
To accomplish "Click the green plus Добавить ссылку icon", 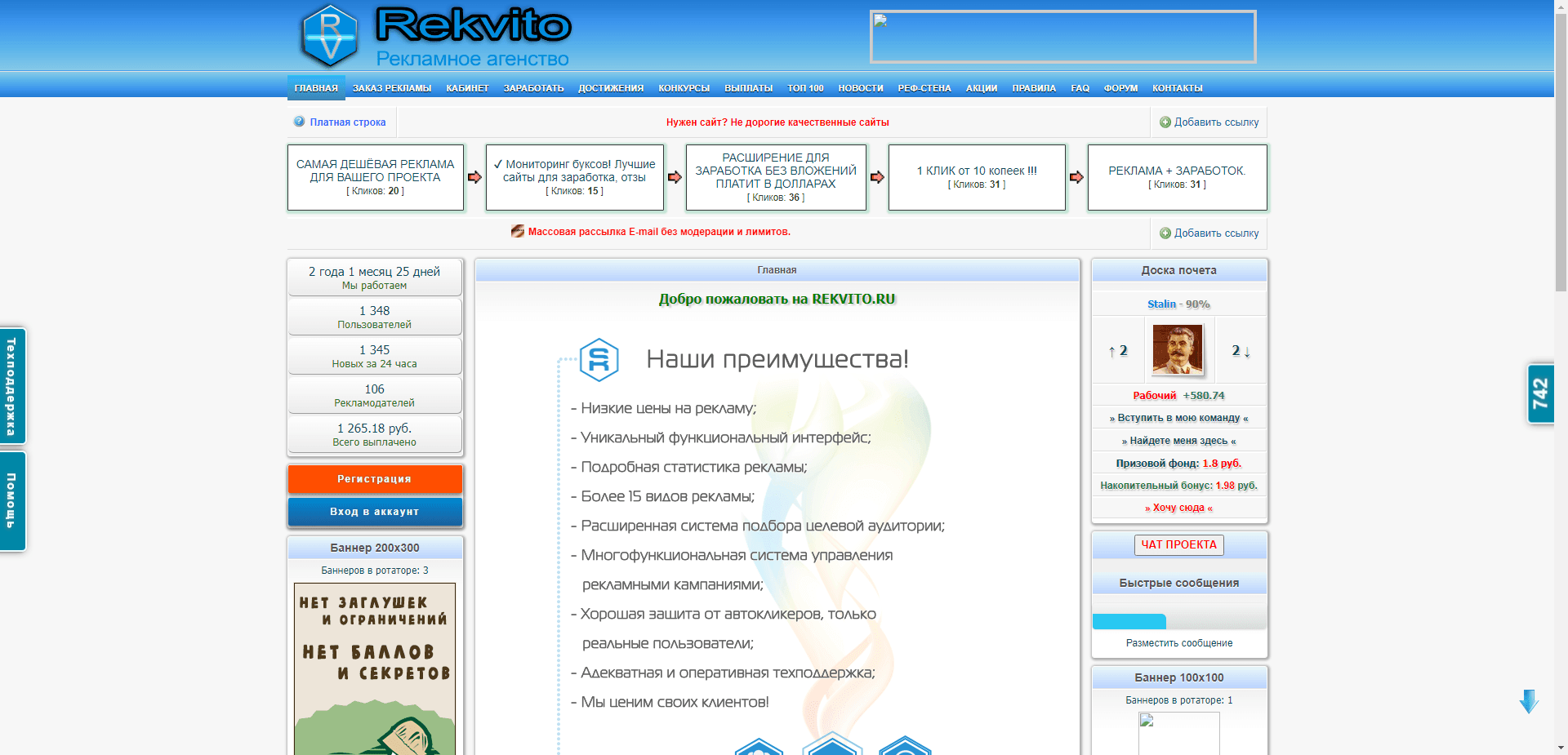I will [x=1165, y=122].
